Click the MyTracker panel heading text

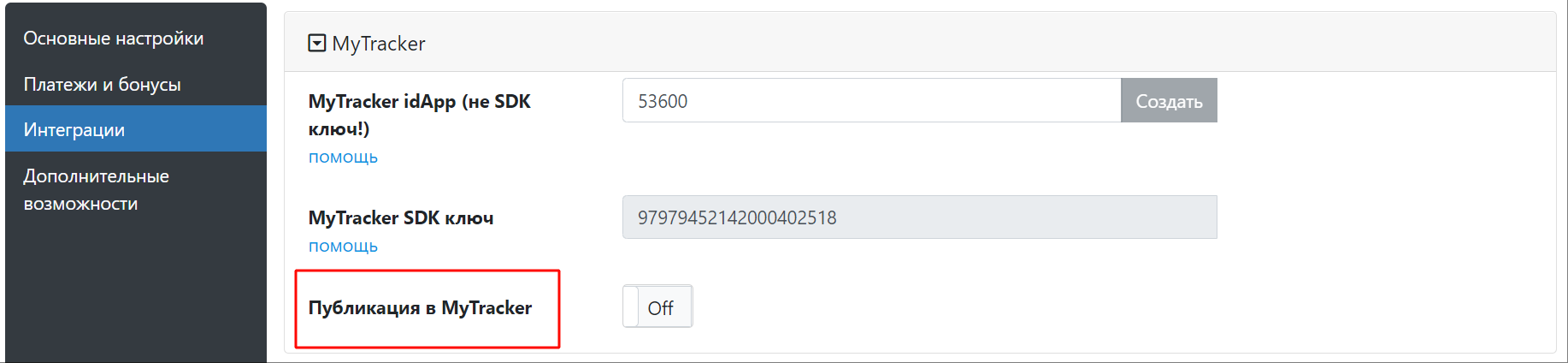378,44
